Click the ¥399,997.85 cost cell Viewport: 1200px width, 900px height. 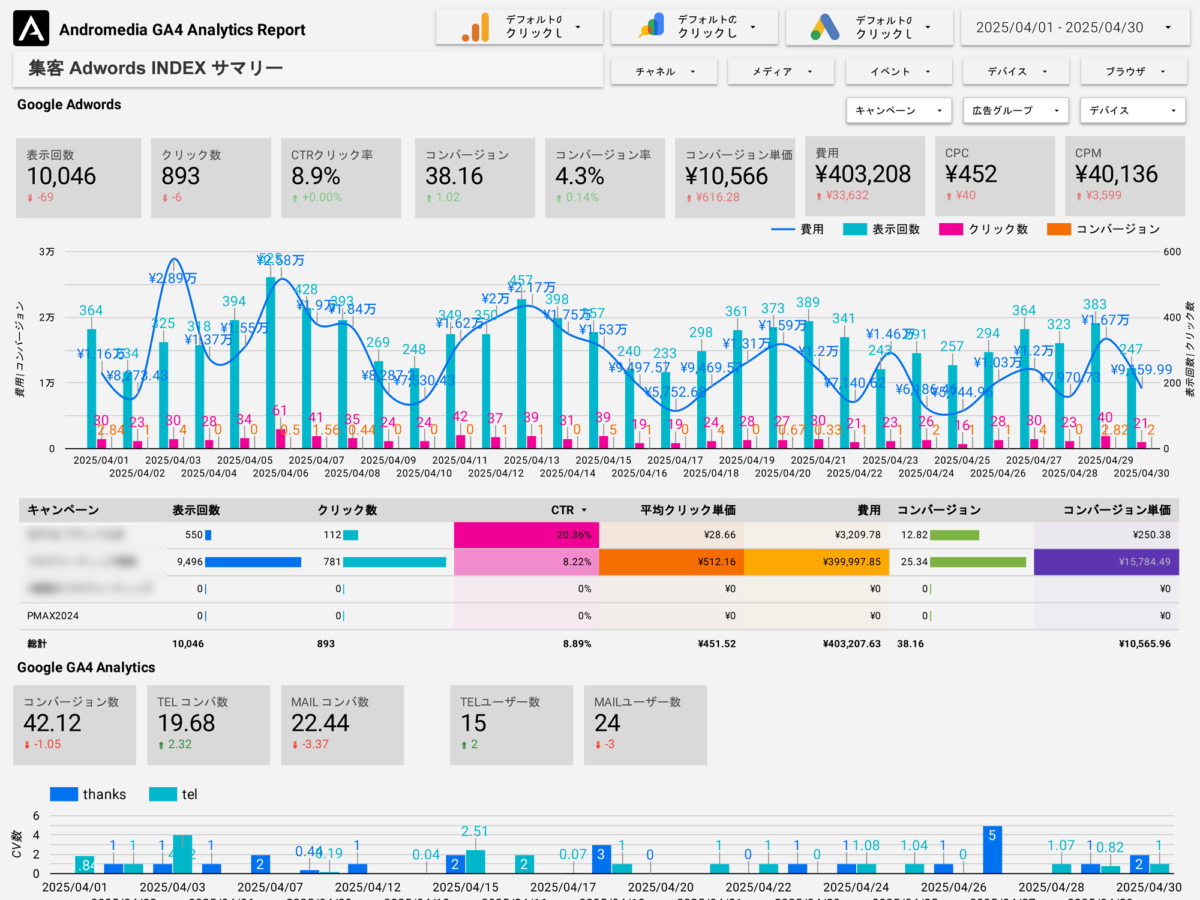tap(817, 562)
